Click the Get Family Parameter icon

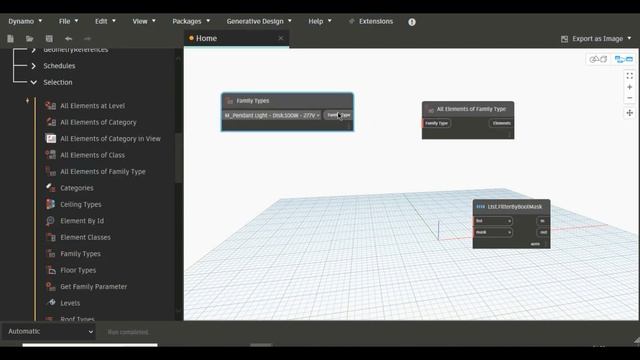(x=51, y=287)
